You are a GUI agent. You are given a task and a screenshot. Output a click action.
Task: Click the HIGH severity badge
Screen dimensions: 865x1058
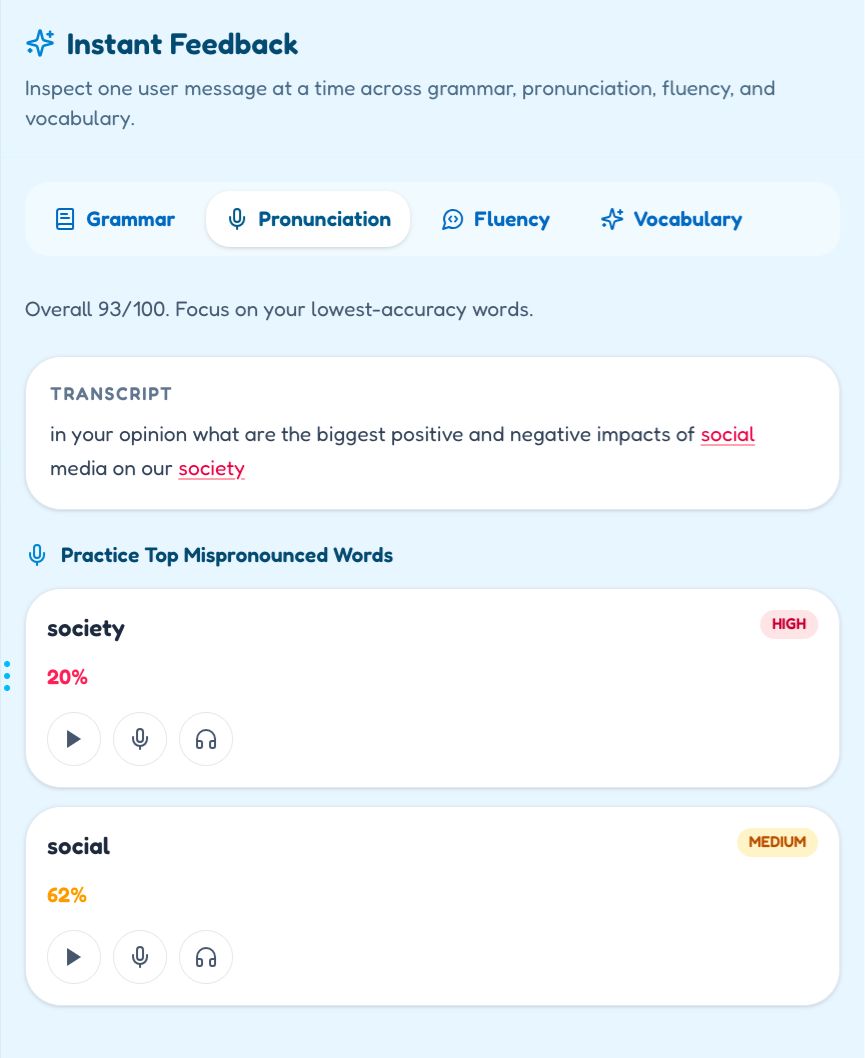point(789,625)
